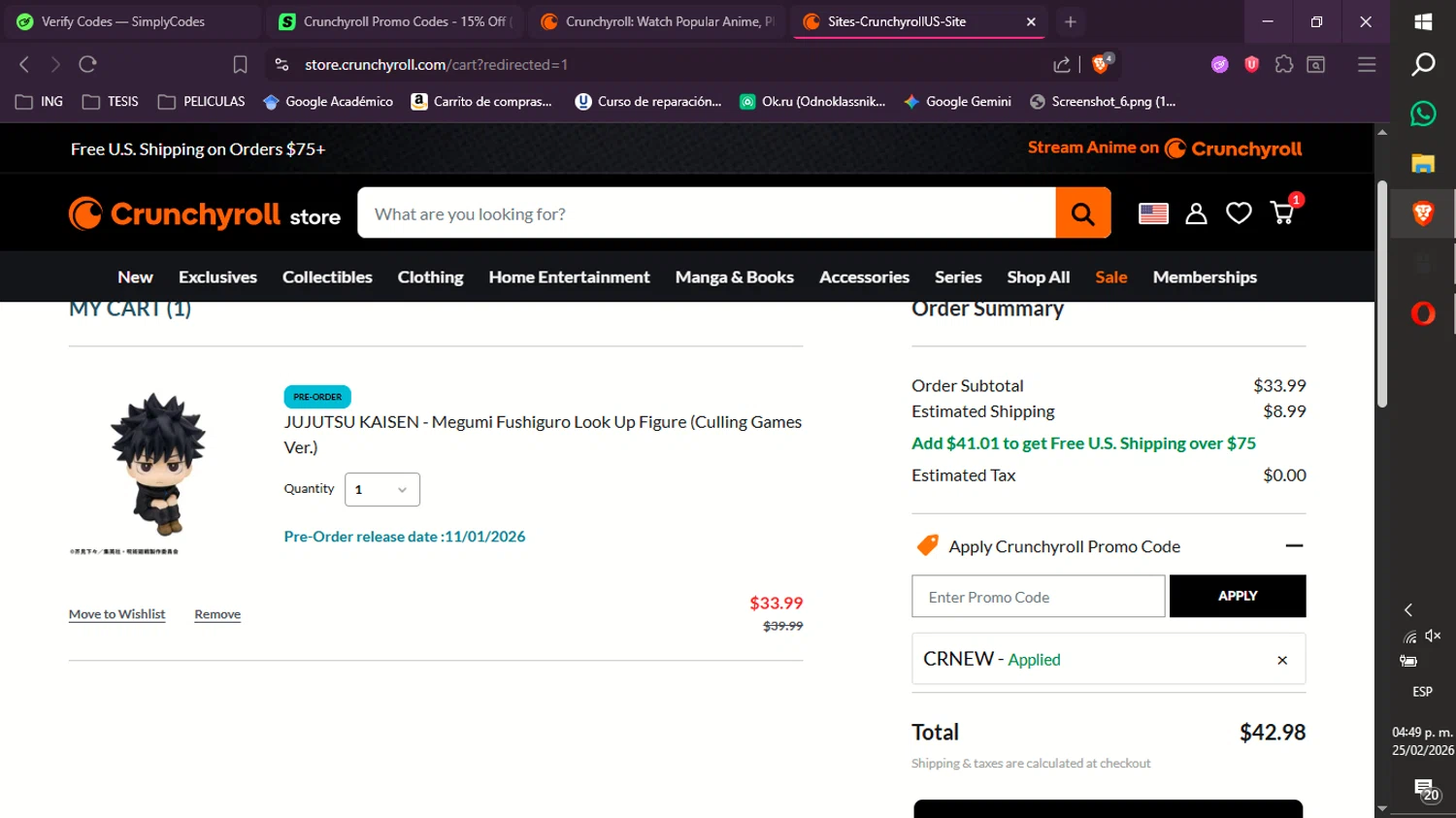Open the purple extension icon in toolbar
This screenshot has width=1456, height=818.
tap(1220, 64)
